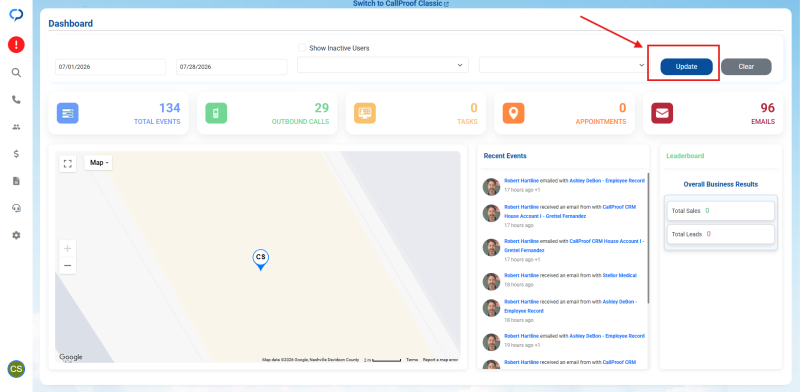Image resolution: width=800 pixels, height=392 pixels.
Task: Click the Appointments orange pin icon
Action: 513,113
